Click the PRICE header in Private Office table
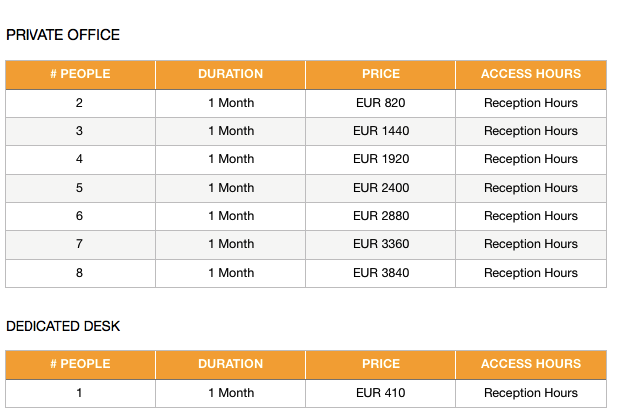The width and height of the screenshot is (628, 412). click(380, 74)
